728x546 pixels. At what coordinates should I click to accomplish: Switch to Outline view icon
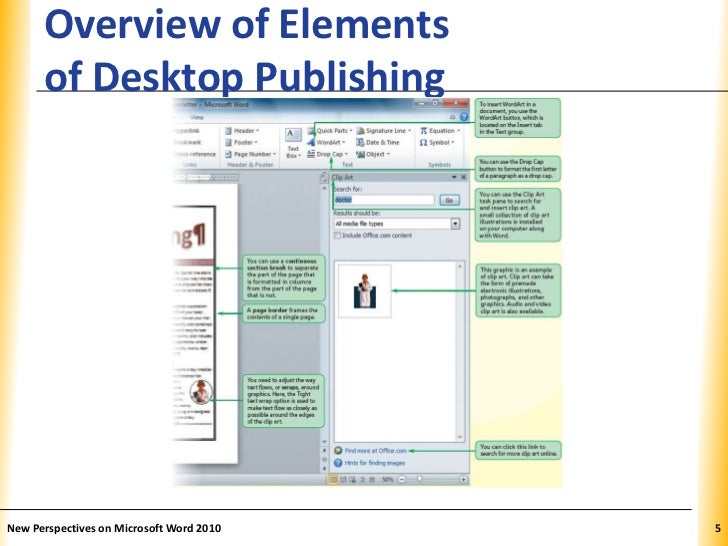[x=363, y=479]
